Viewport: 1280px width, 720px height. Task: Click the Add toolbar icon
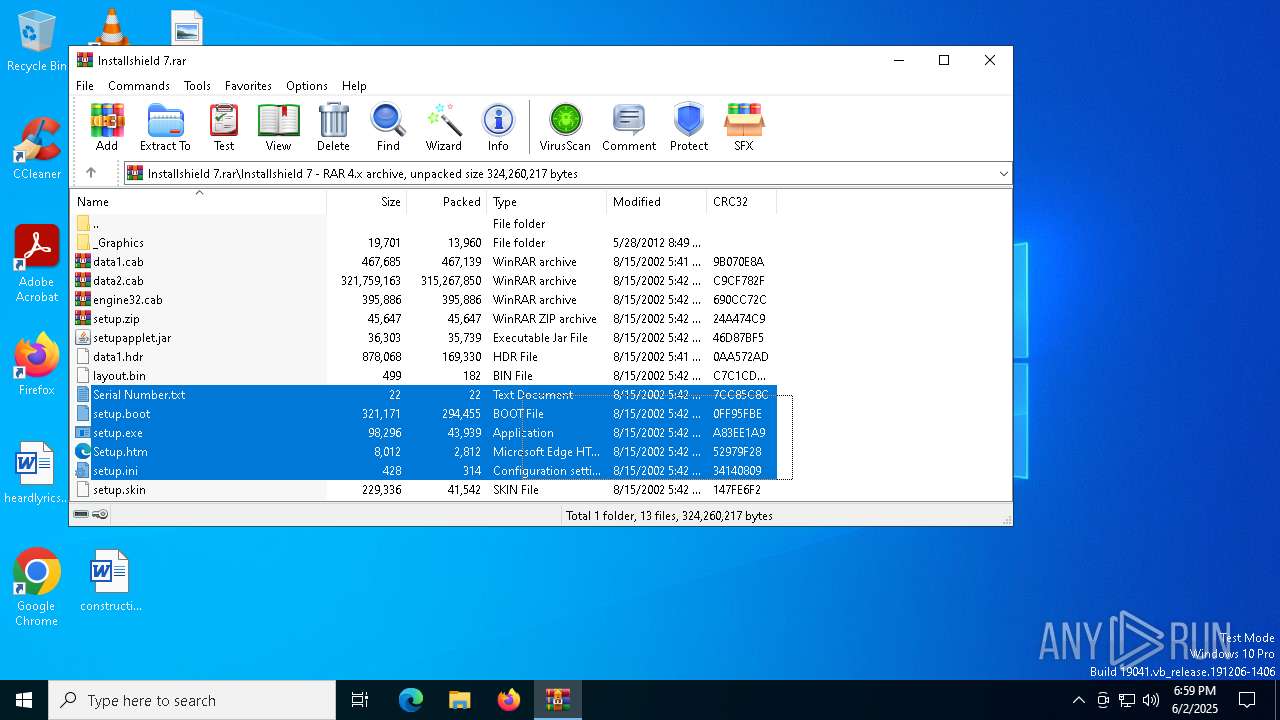[x=107, y=127]
